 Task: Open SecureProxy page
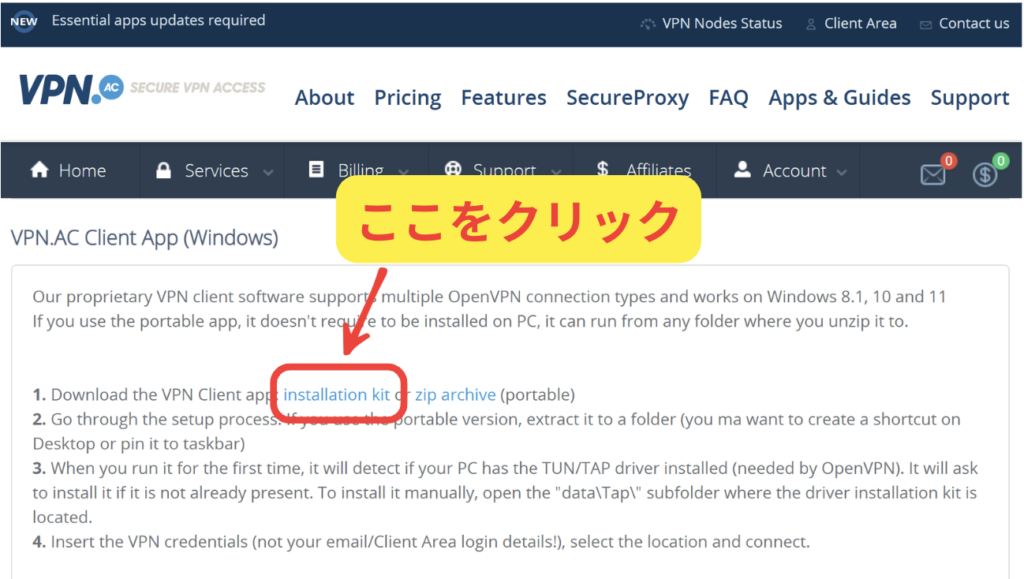627,98
